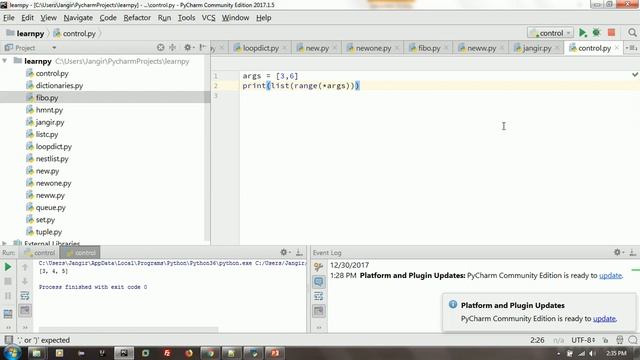Viewport: 640px width, 360px height.
Task: Toggle soft-wrap icon in Run panel
Action: point(25,296)
